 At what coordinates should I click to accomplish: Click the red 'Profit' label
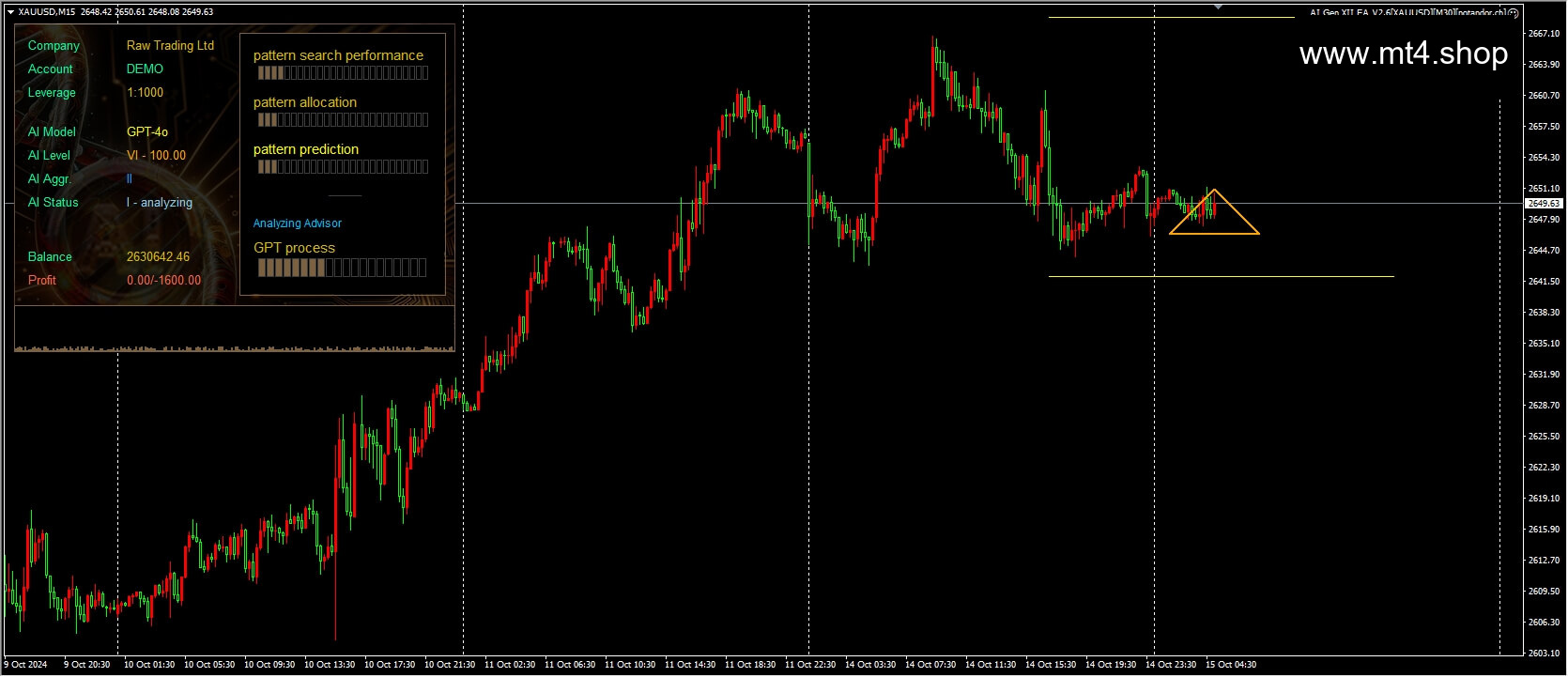[x=42, y=280]
